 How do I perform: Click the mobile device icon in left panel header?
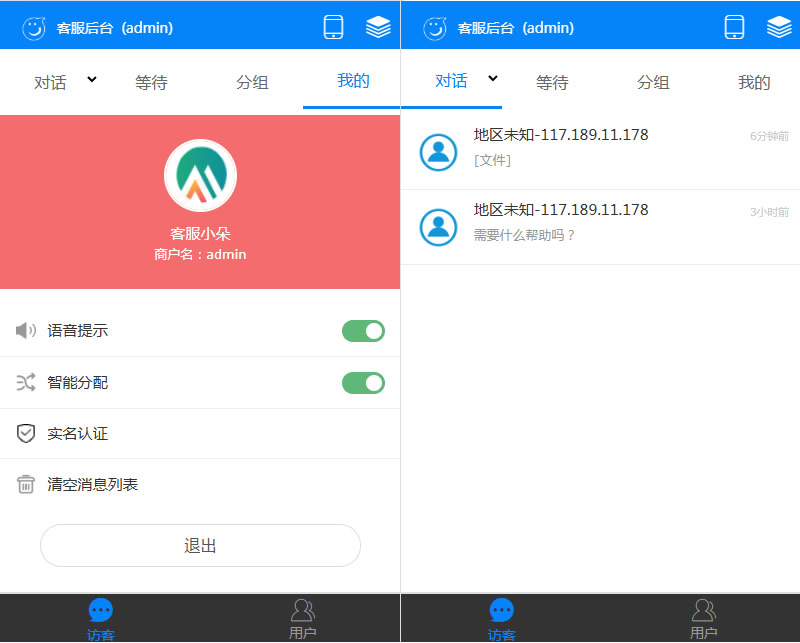333,27
